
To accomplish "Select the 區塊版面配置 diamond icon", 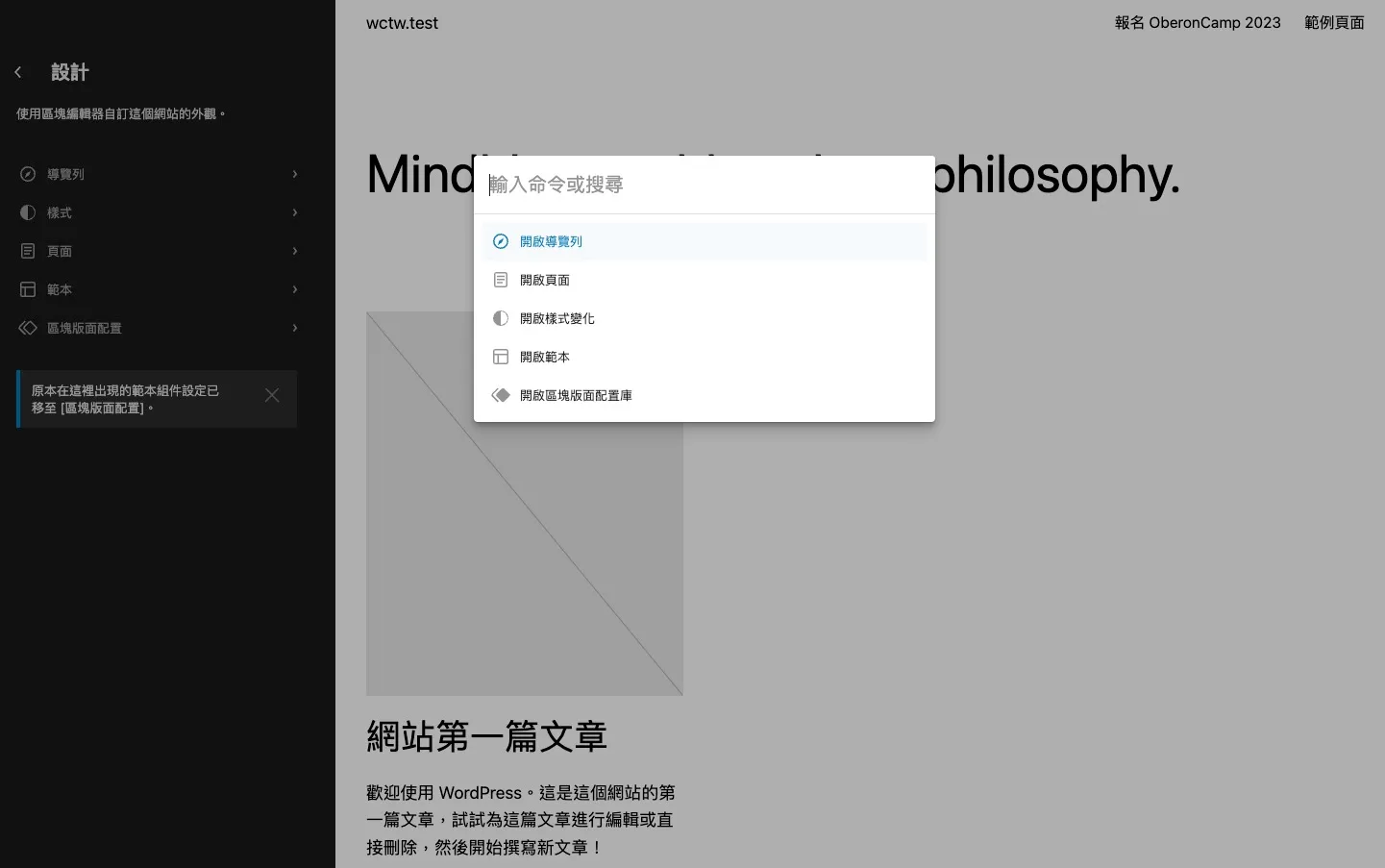I will (28, 328).
